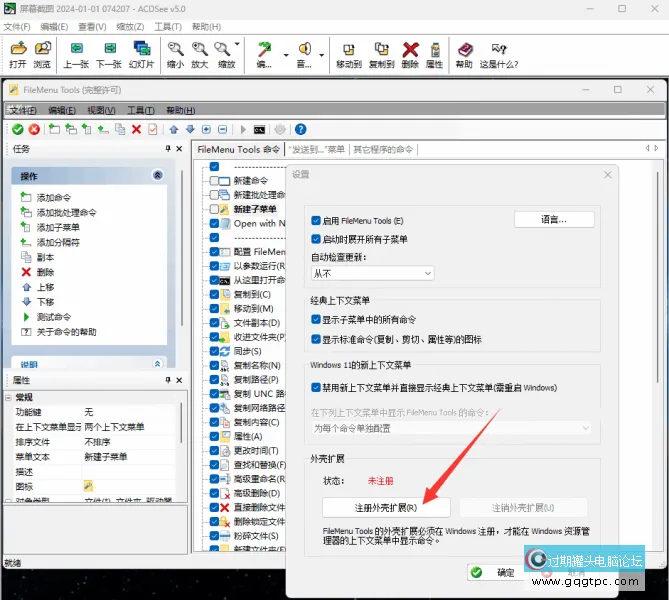Open ACDSee edit tool dropdown arrow
Screen dimensions: 669x600
[286, 55]
